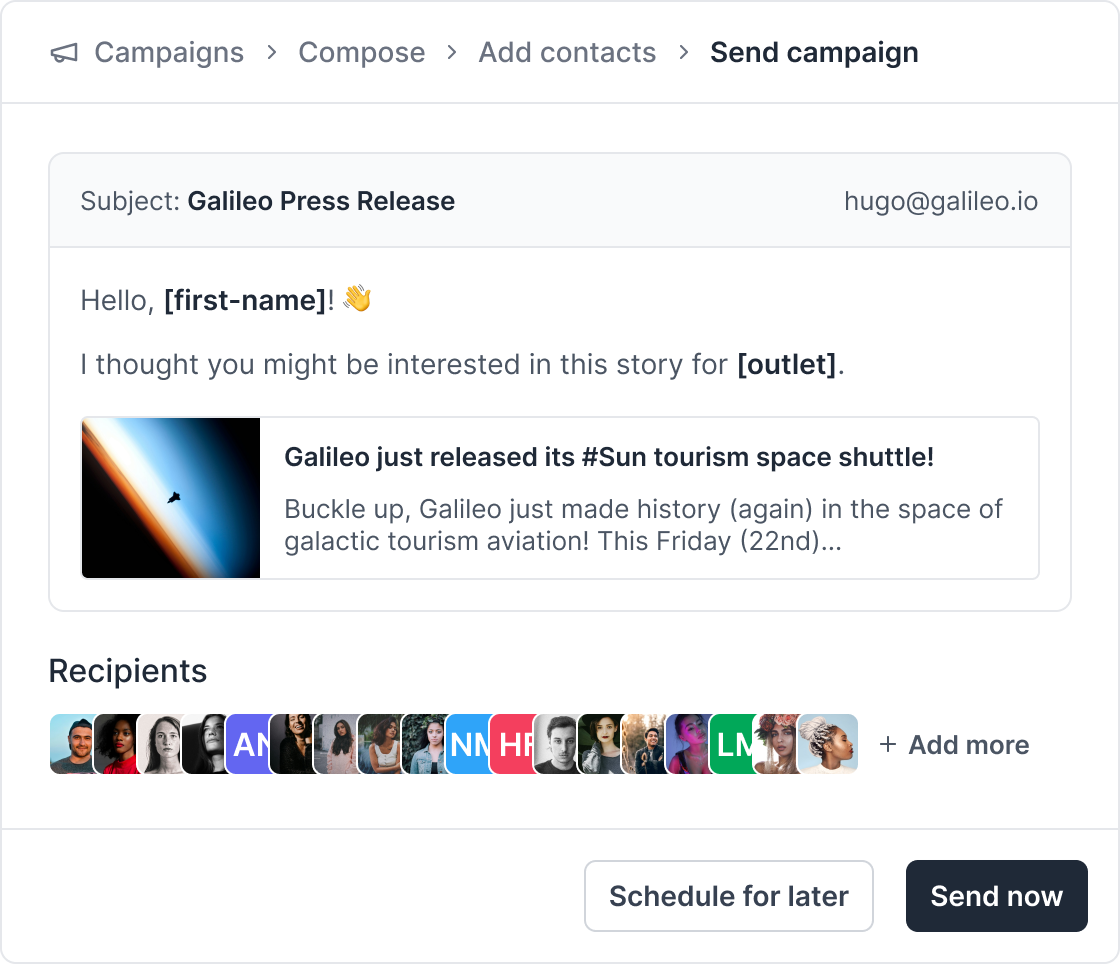Open the space shuttle story thumbnail
The image size is (1120, 964).
pos(171,498)
